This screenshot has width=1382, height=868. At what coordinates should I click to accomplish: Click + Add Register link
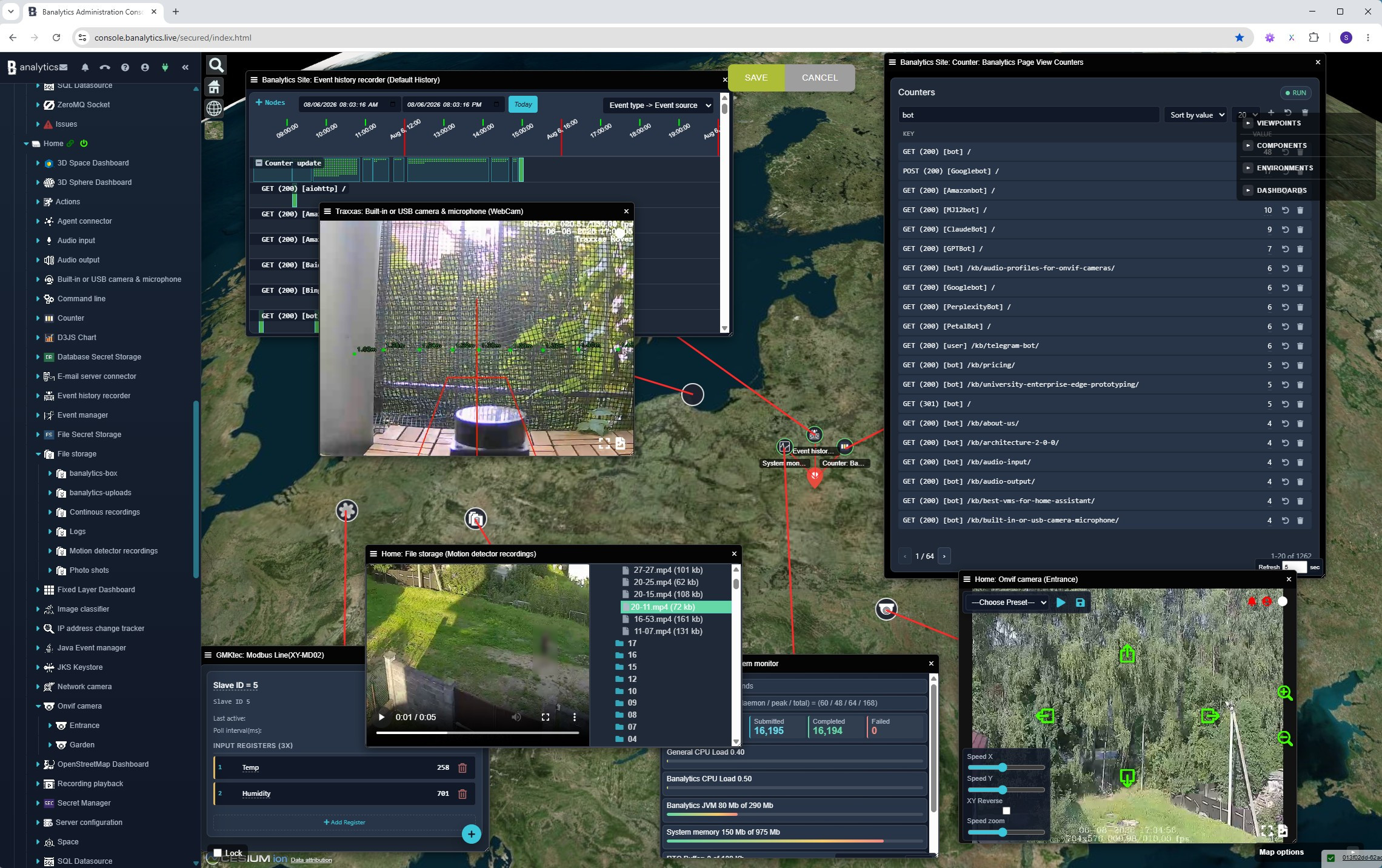click(344, 823)
